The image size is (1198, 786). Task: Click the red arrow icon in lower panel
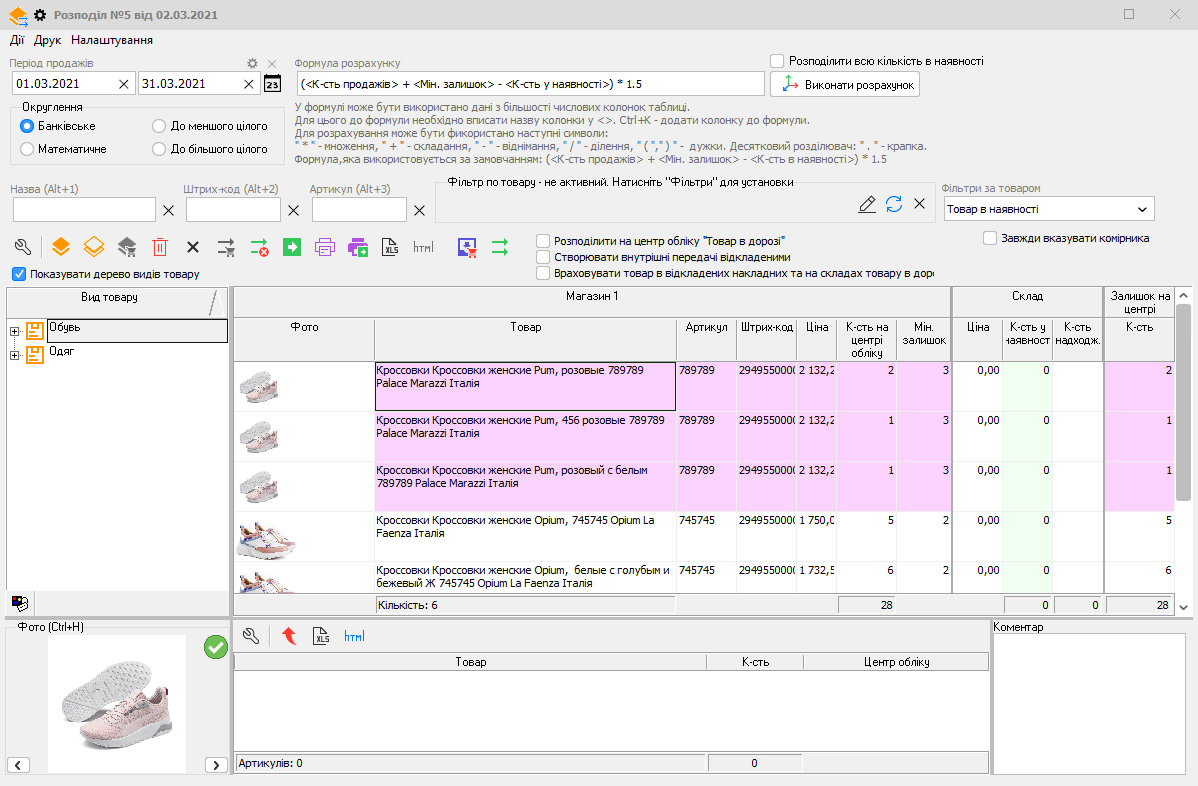[289, 636]
